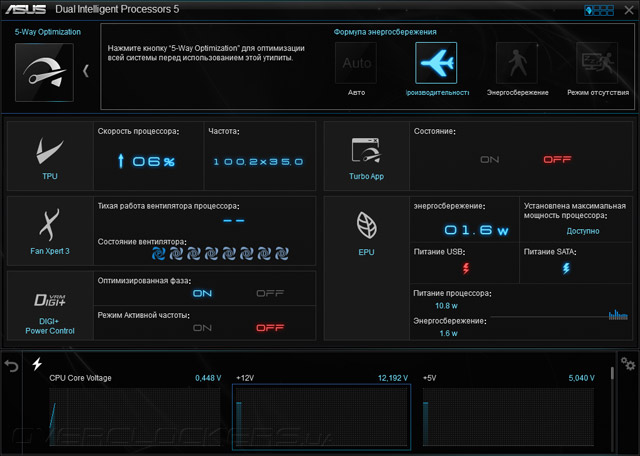The height and width of the screenshot is (456, 640).
Task: Open the Turbo App module icon
Action: tap(366, 150)
